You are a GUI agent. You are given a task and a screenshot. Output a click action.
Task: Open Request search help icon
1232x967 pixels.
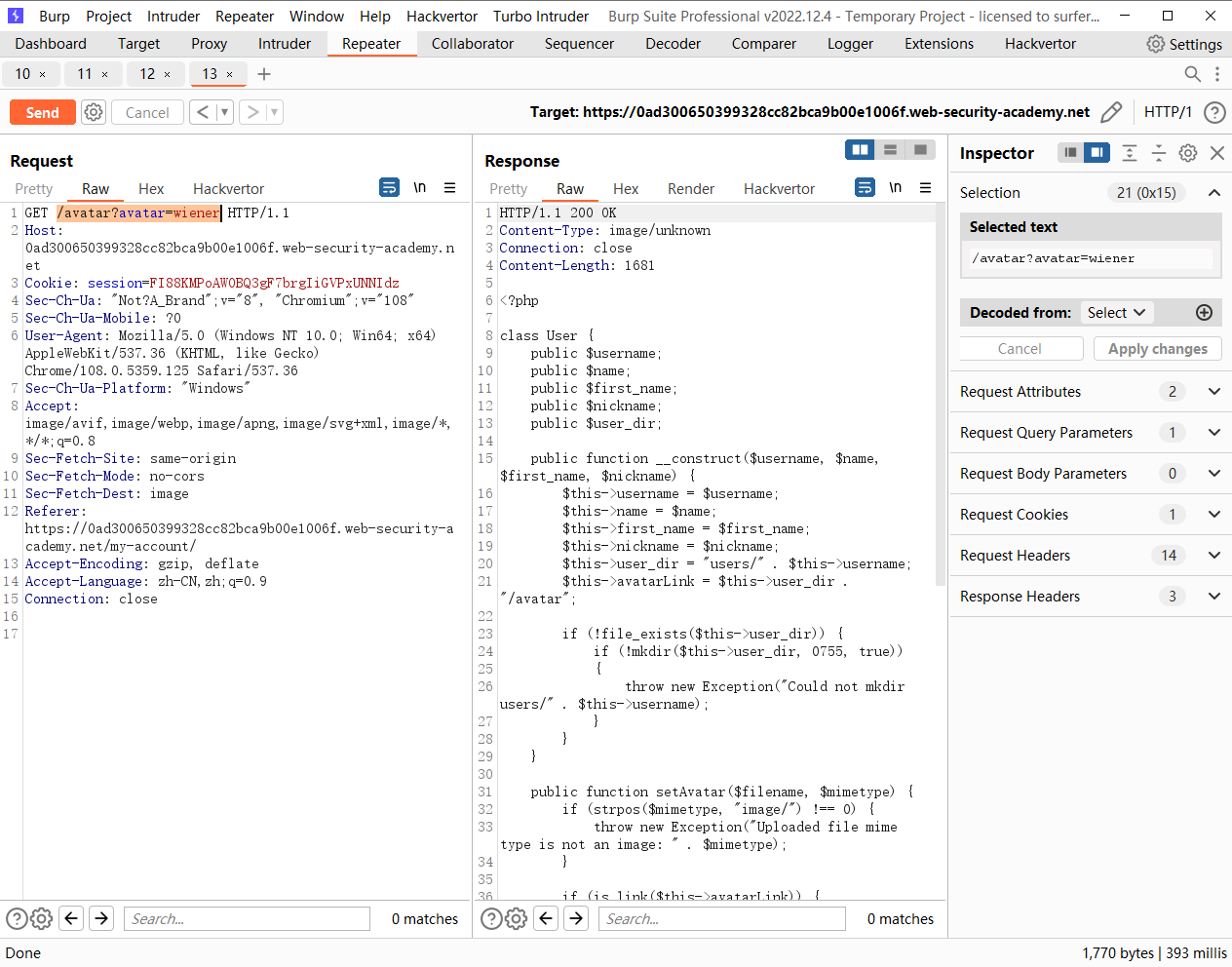click(x=17, y=918)
